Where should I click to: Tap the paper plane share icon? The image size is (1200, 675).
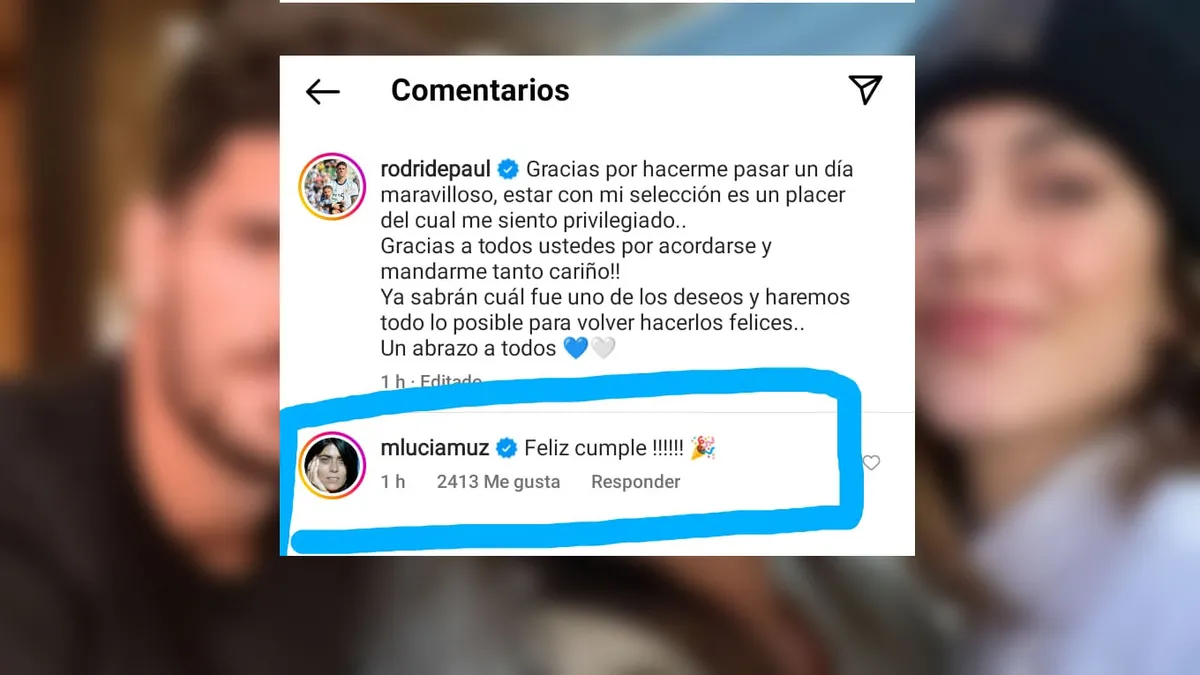(x=866, y=90)
